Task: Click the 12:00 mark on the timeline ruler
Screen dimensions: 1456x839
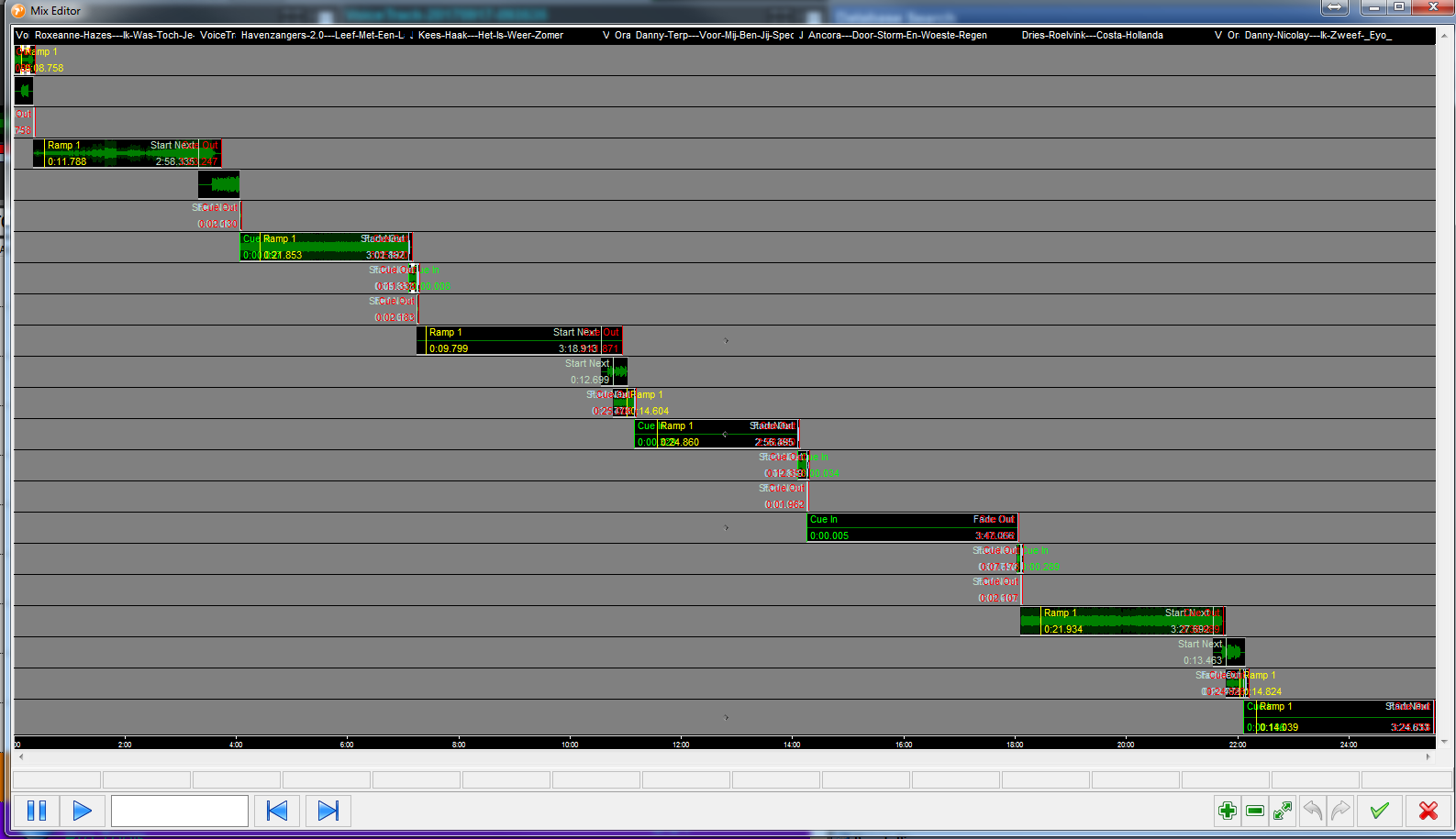Action: 681,744
